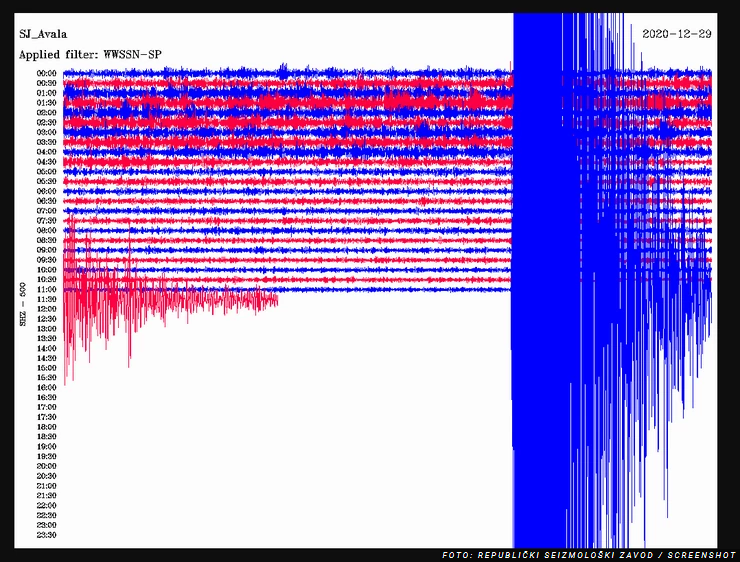Select the 23:30 time row label

click(x=46, y=535)
